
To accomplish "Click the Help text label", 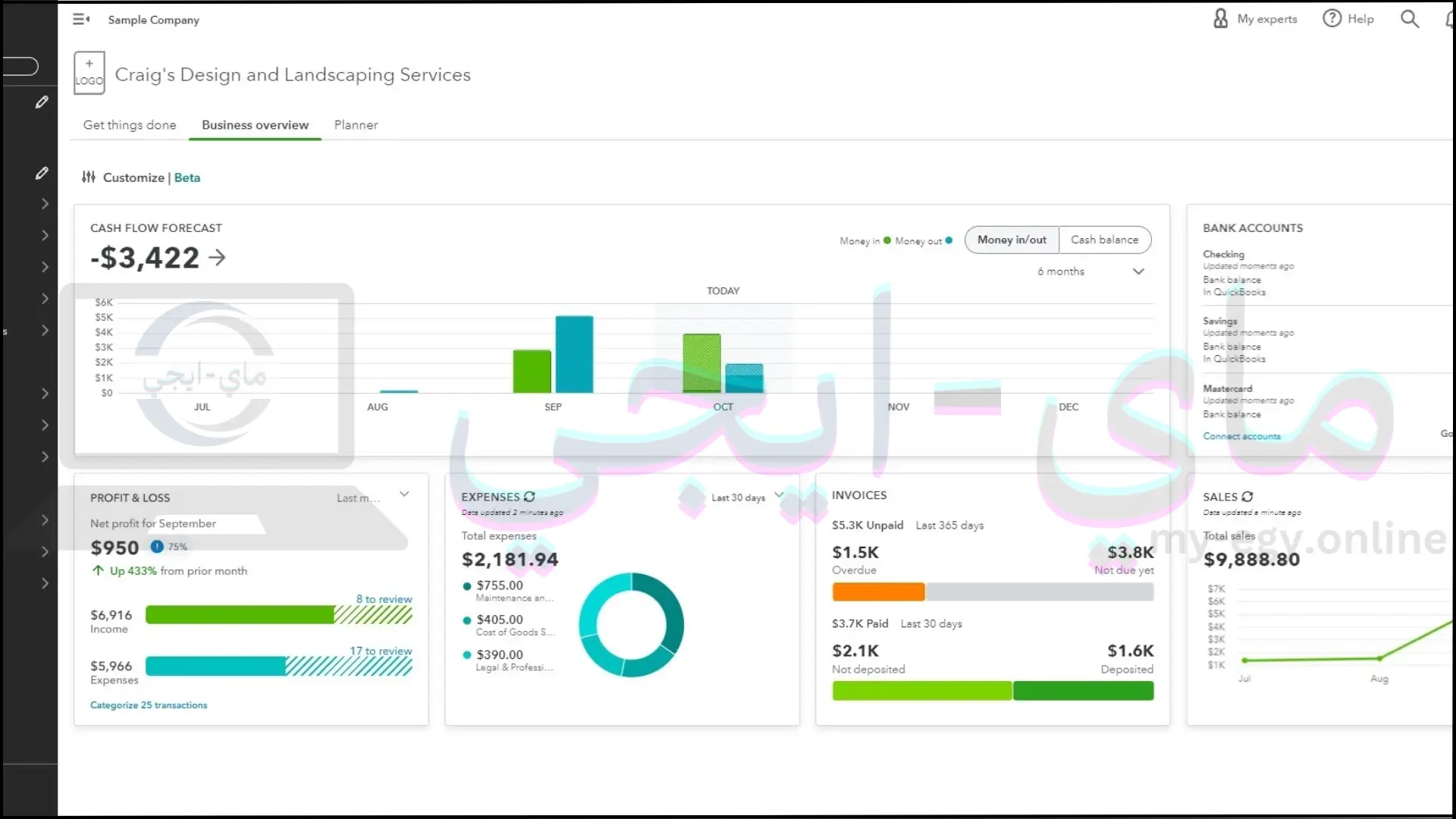I will pyautogui.click(x=1360, y=19).
